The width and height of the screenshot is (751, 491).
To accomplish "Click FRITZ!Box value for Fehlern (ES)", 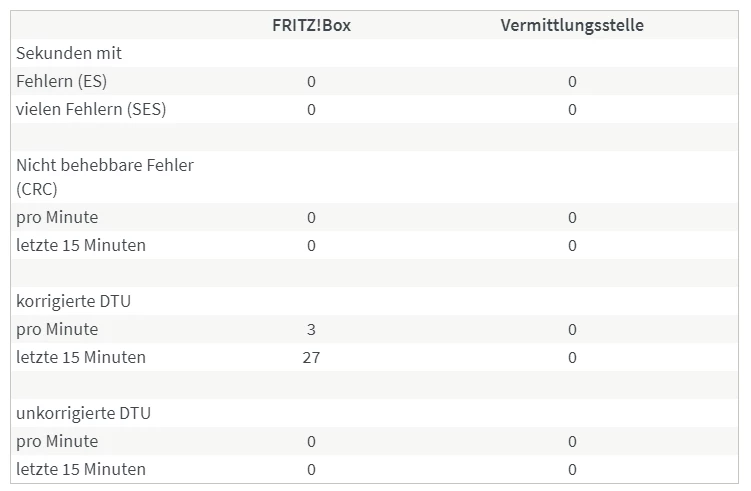I will 311,81.
